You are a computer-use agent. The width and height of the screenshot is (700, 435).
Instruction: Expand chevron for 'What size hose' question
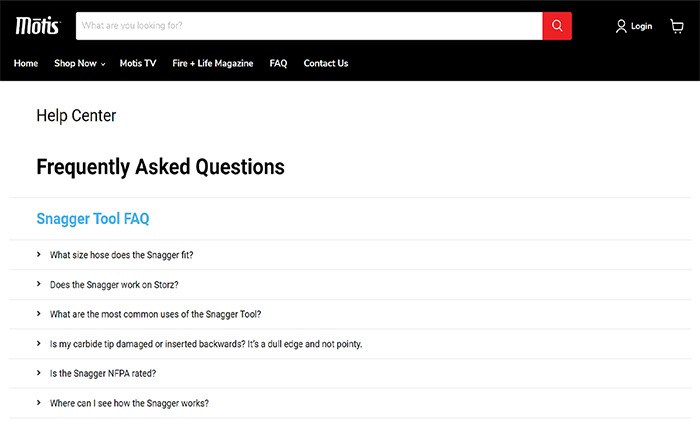(x=39, y=255)
